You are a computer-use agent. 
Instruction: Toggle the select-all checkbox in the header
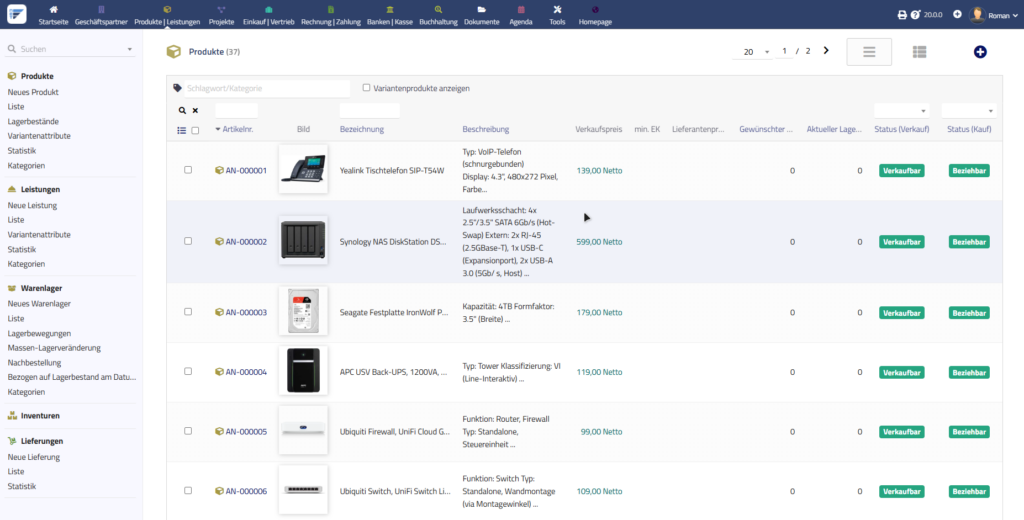pos(195,131)
